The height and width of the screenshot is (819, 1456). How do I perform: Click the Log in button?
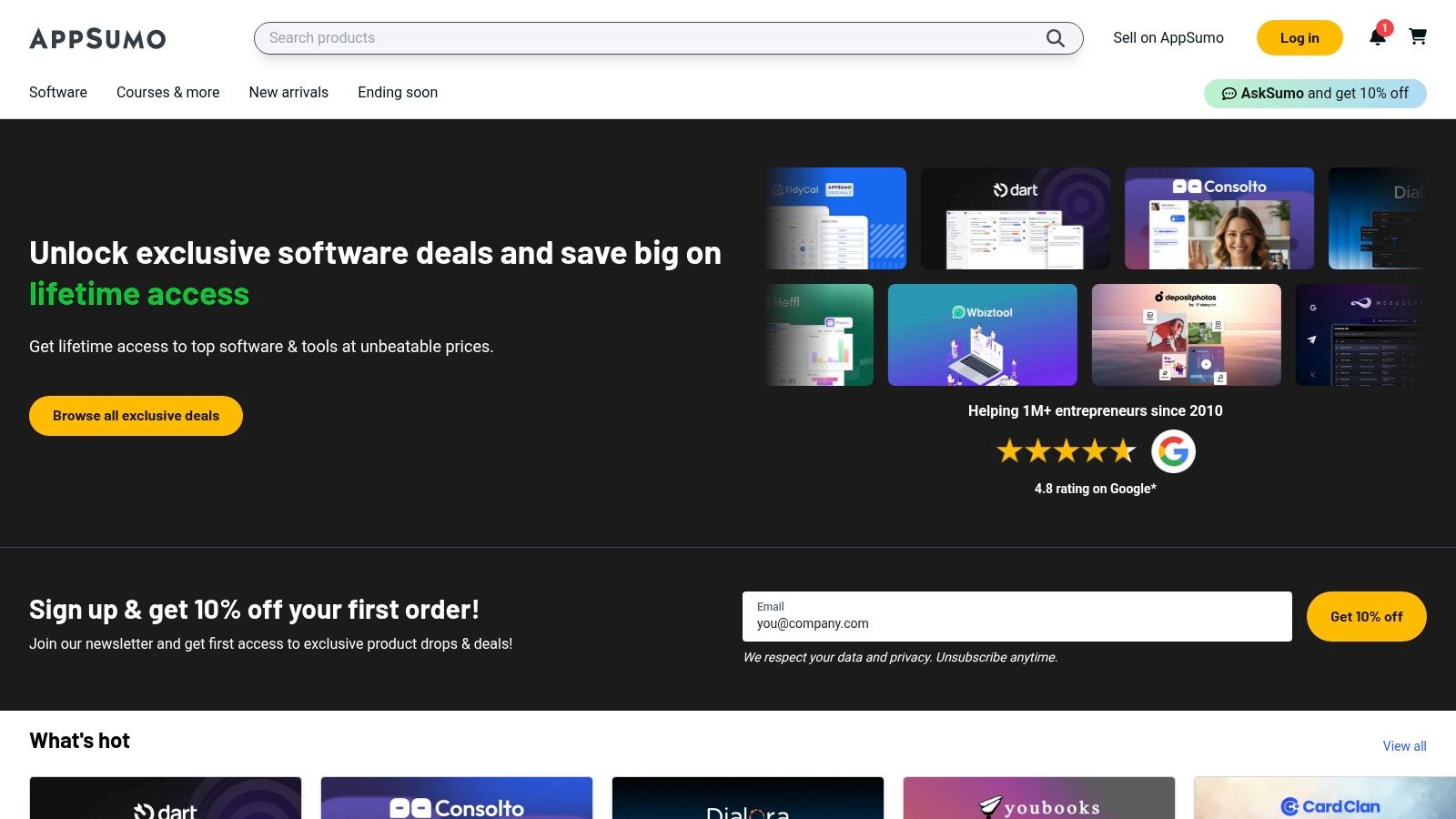coord(1299,37)
